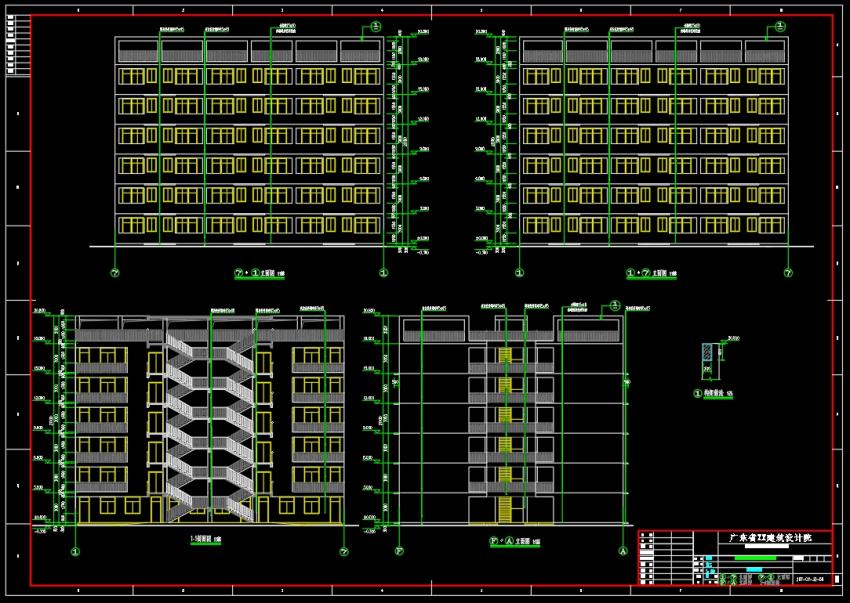This screenshot has height=603, width=850.
Task: Click axis bubble A under the side elevation
Action: click(x=623, y=551)
